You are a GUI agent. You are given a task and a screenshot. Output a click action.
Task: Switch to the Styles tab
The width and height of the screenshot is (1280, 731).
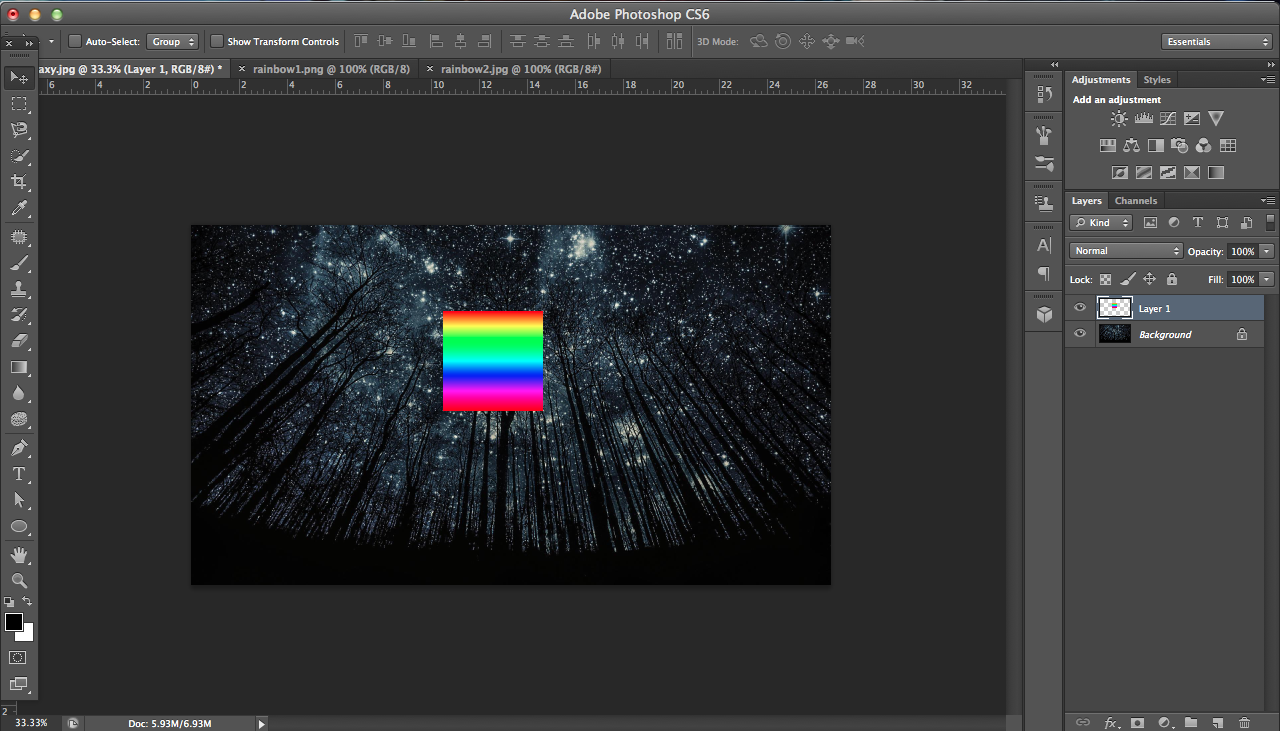(1157, 80)
